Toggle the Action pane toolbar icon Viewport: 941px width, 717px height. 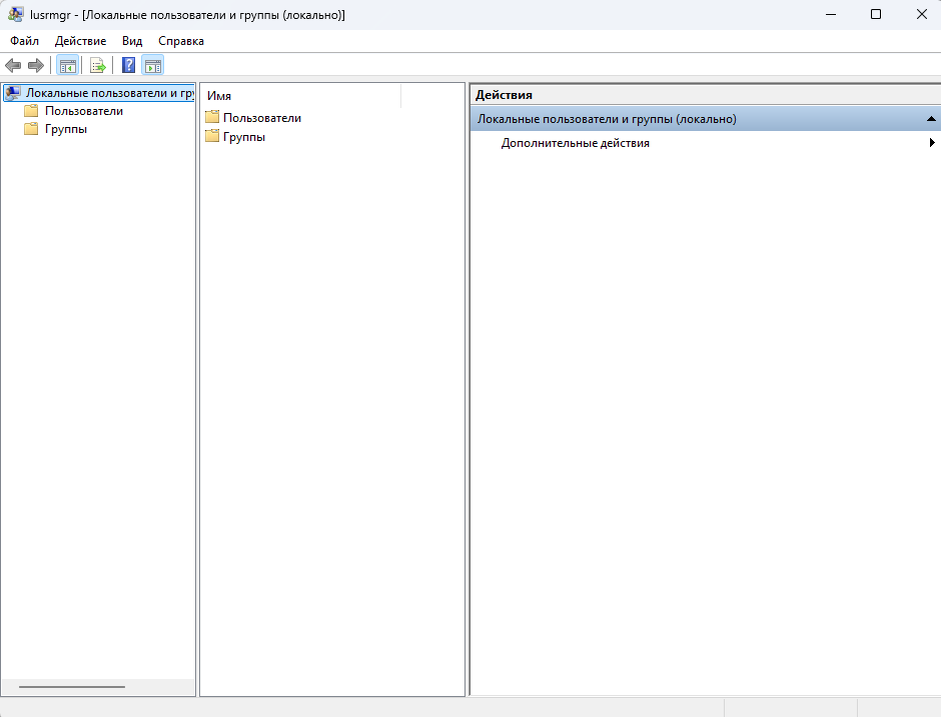(x=153, y=65)
